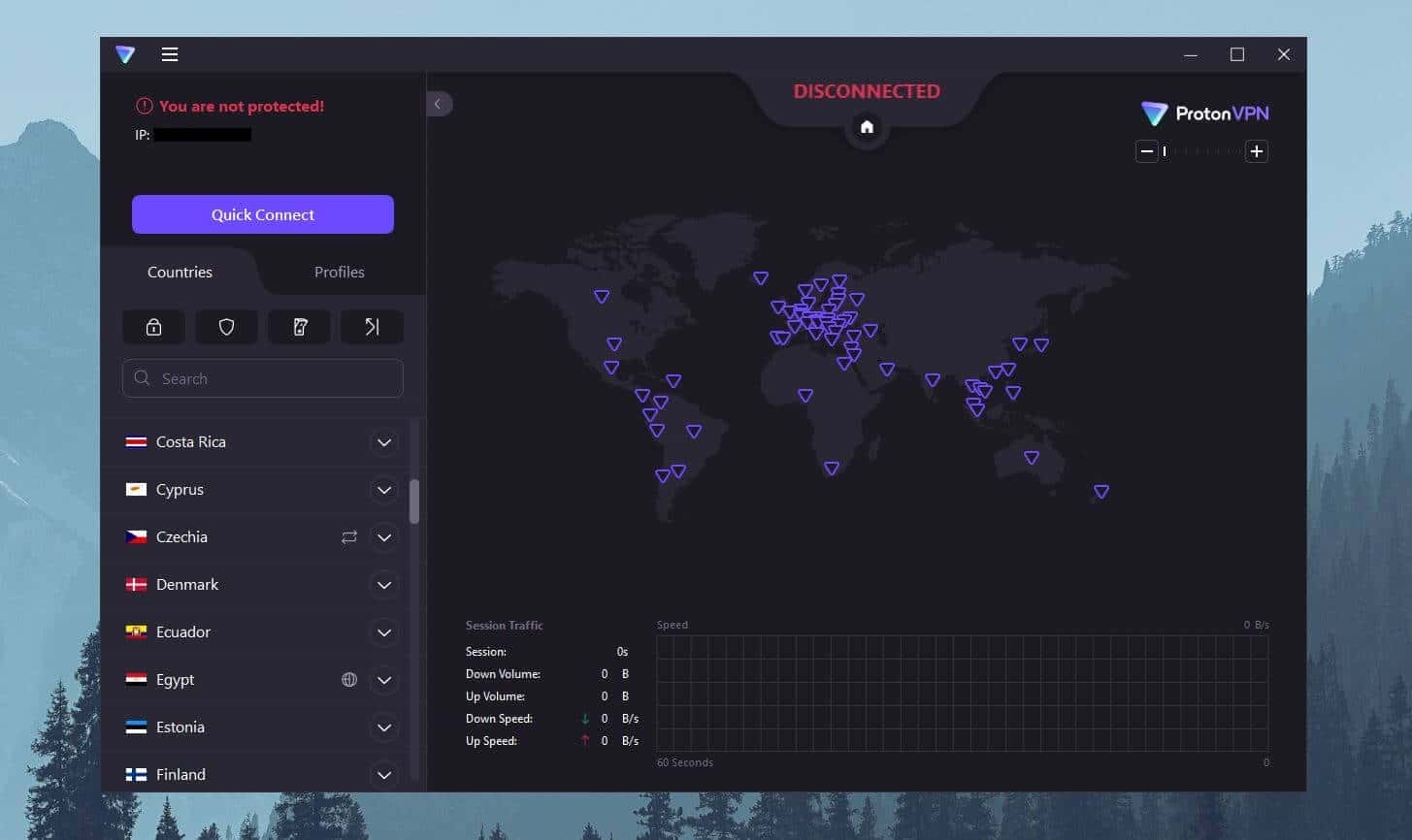
Task: Expand Denmark server list
Action: click(x=384, y=585)
